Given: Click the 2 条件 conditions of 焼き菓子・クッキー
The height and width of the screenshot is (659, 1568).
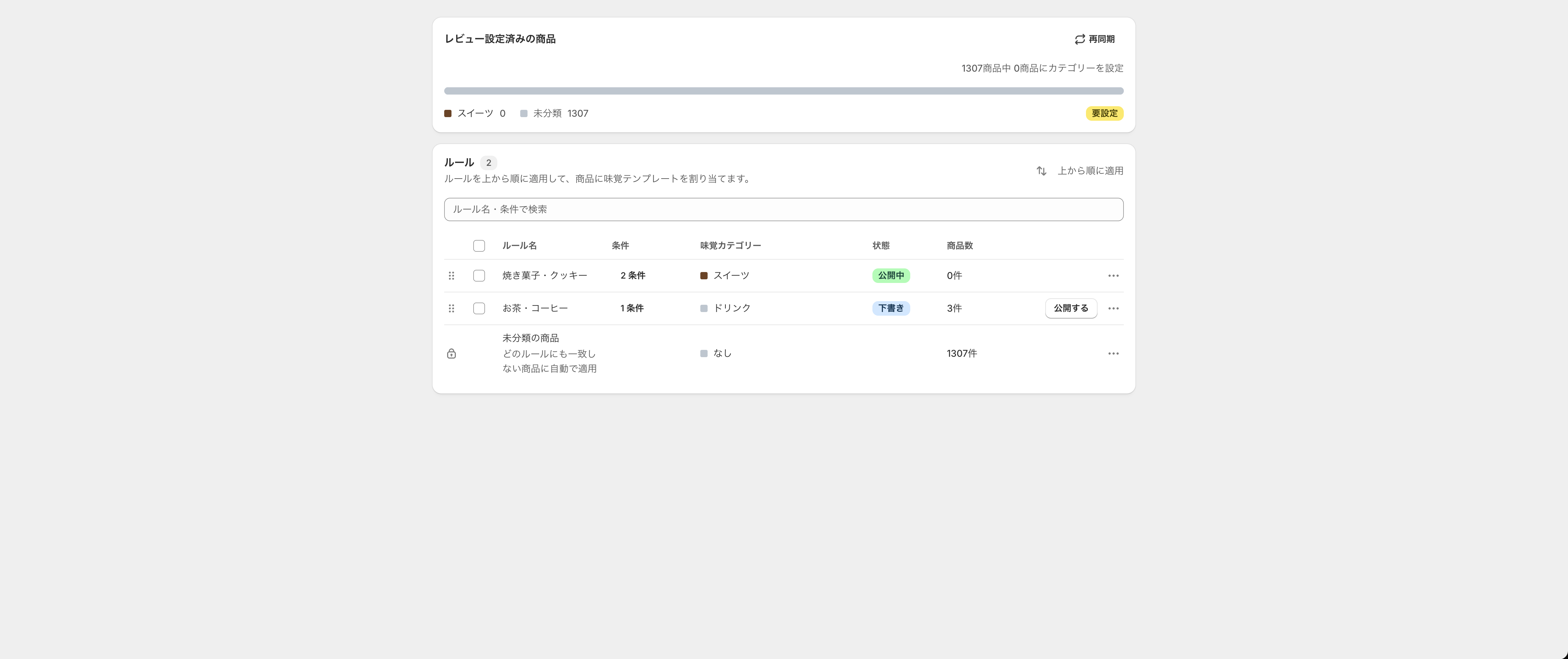Looking at the screenshot, I should 632,276.
